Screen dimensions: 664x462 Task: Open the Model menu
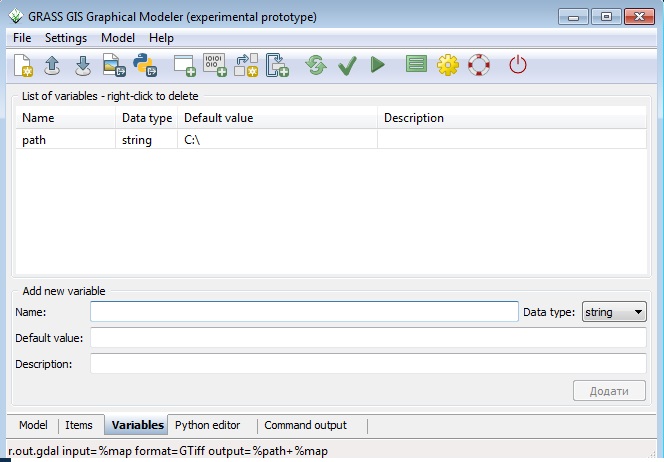(x=118, y=38)
